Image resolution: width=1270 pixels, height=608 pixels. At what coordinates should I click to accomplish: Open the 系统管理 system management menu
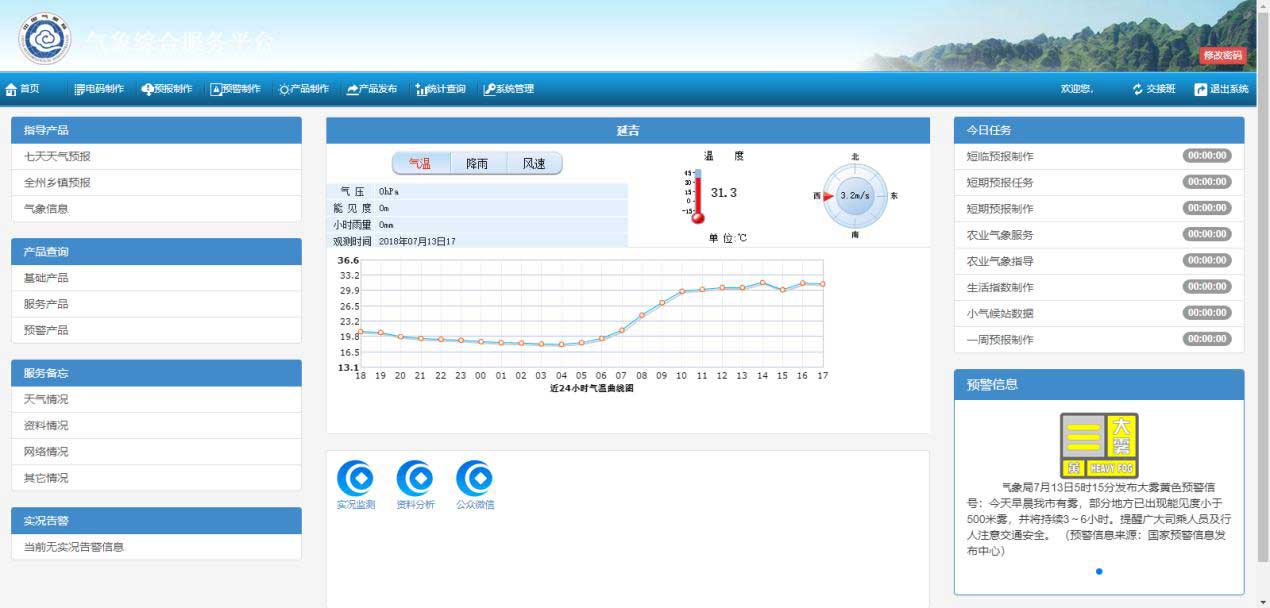coord(509,89)
